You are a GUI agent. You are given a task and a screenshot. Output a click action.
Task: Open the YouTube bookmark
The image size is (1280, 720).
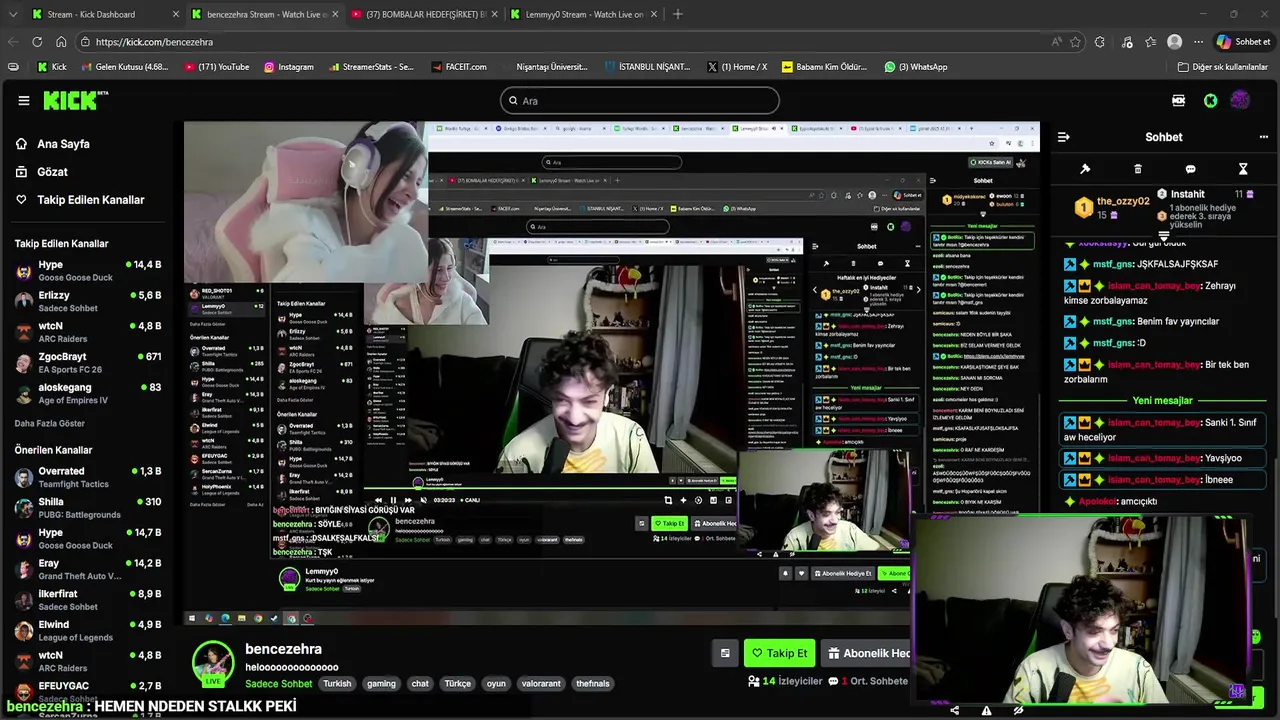(x=217, y=67)
